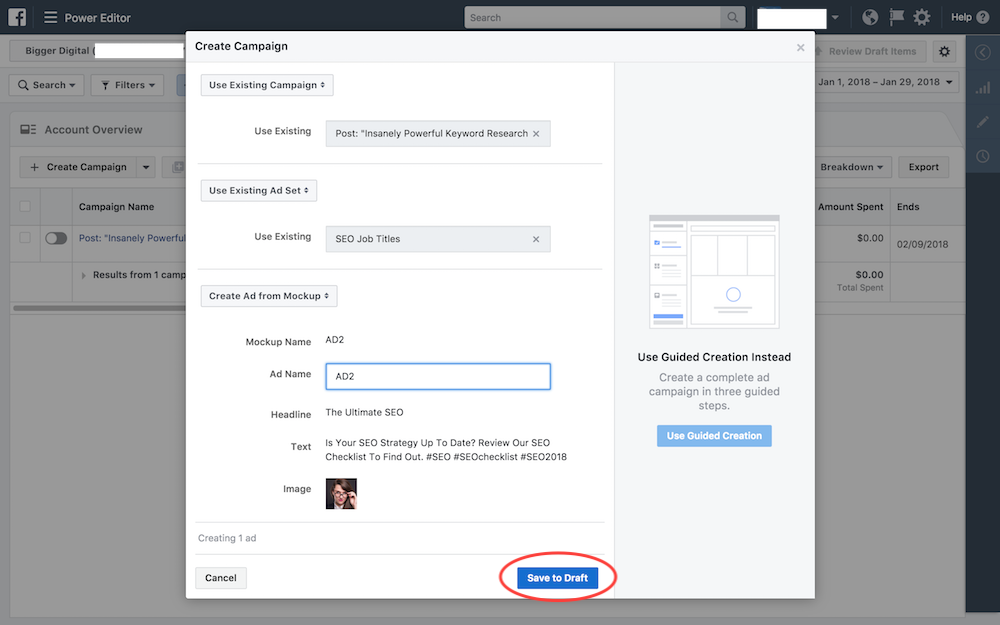The height and width of the screenshot is (625, 1000).
Task: Click the guided creation illustration
Action: 714,272
